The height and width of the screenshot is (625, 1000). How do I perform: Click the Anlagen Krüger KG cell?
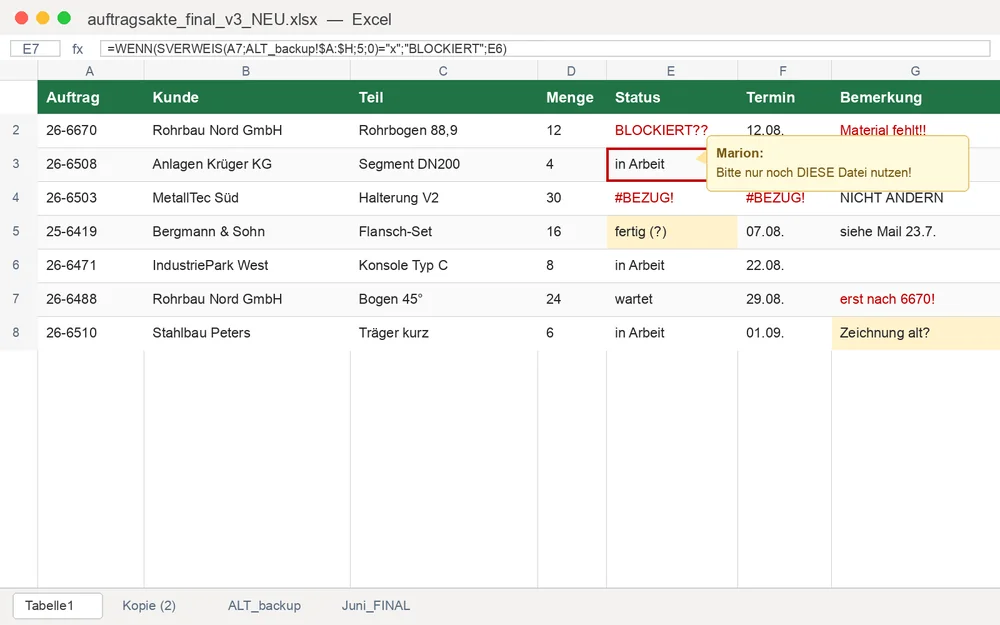click(x=247, y=164)
